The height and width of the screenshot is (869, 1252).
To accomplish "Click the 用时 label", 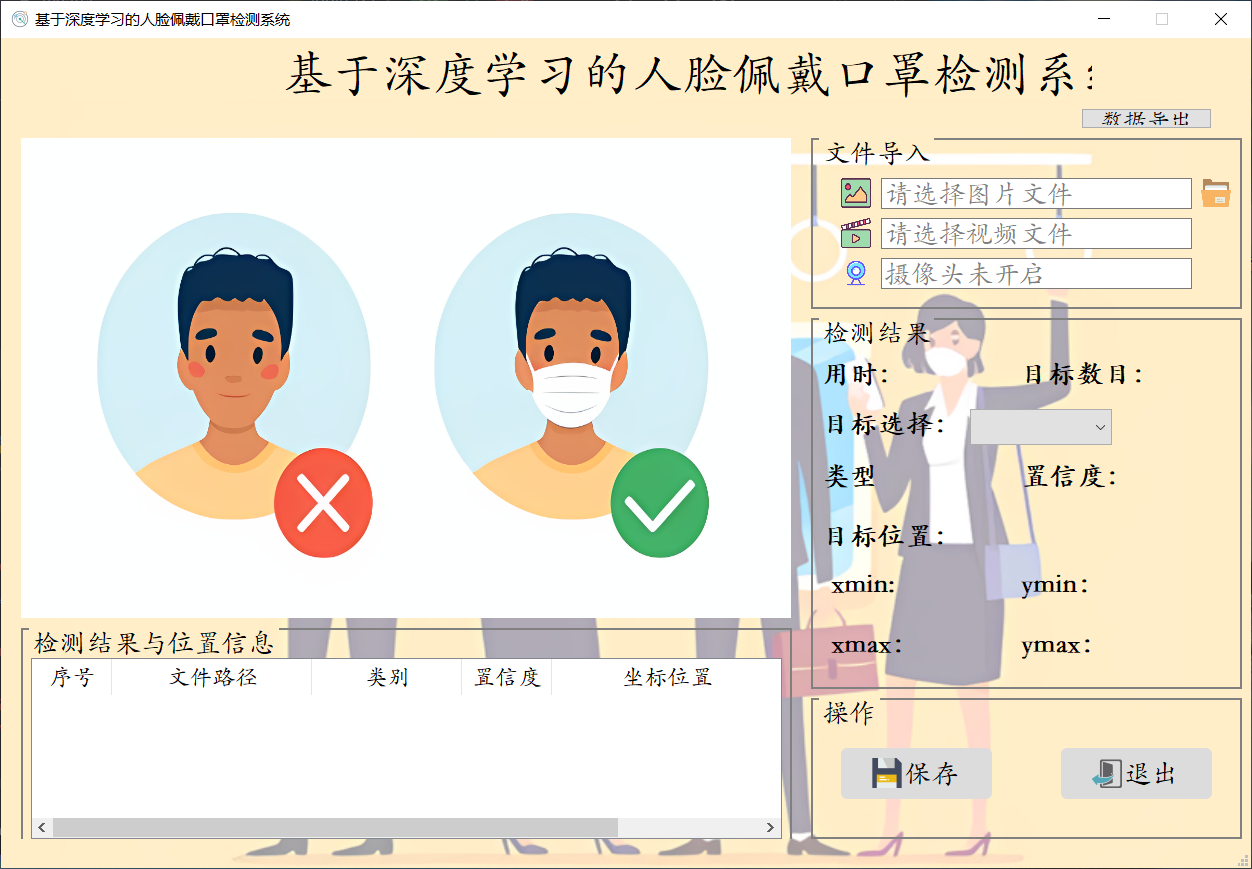I will (x=857, y=375).
